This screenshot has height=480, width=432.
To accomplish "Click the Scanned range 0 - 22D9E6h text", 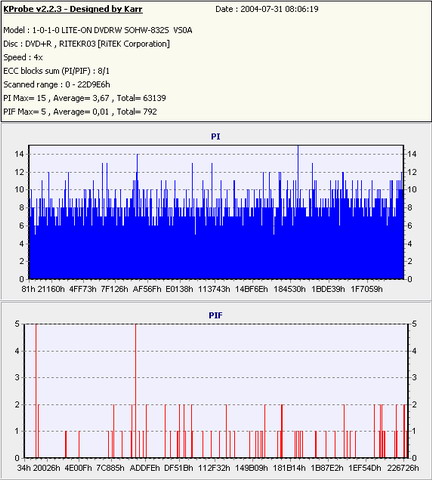I will pos(57,85).
